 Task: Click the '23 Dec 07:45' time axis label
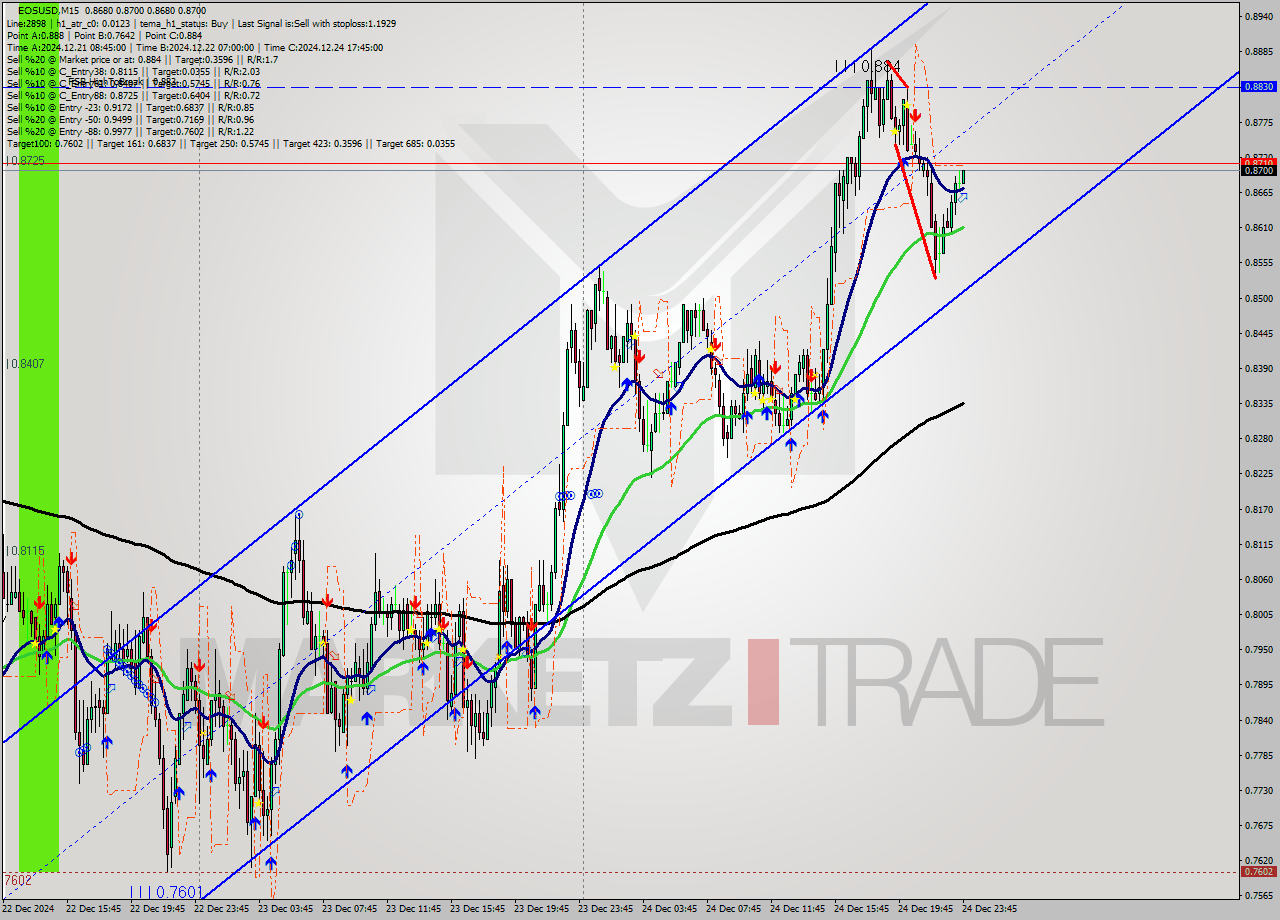tap(350, 909)
